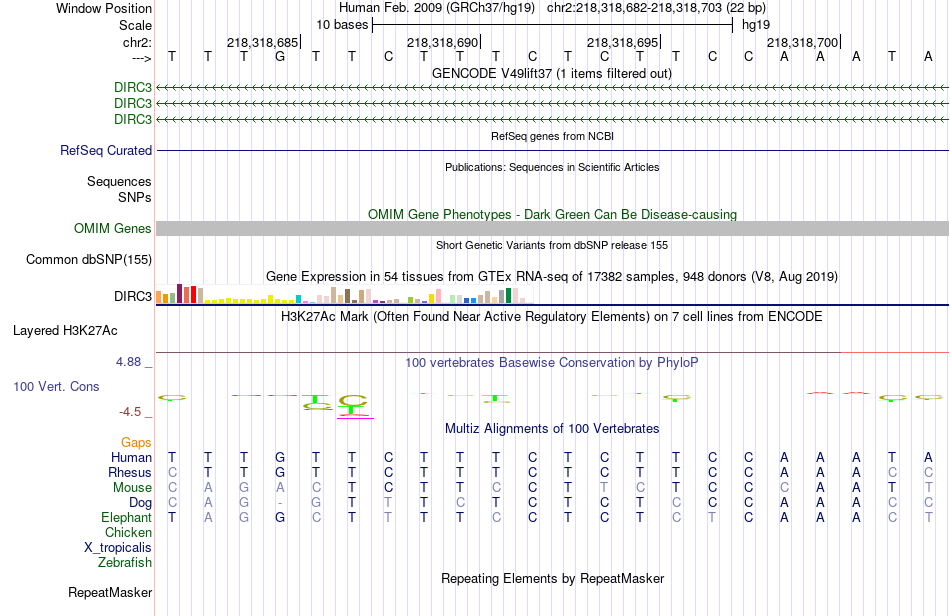The image size is (950, 616).
Task: Click the 100 Vert. Cons track label
Action: click(56, 386)
